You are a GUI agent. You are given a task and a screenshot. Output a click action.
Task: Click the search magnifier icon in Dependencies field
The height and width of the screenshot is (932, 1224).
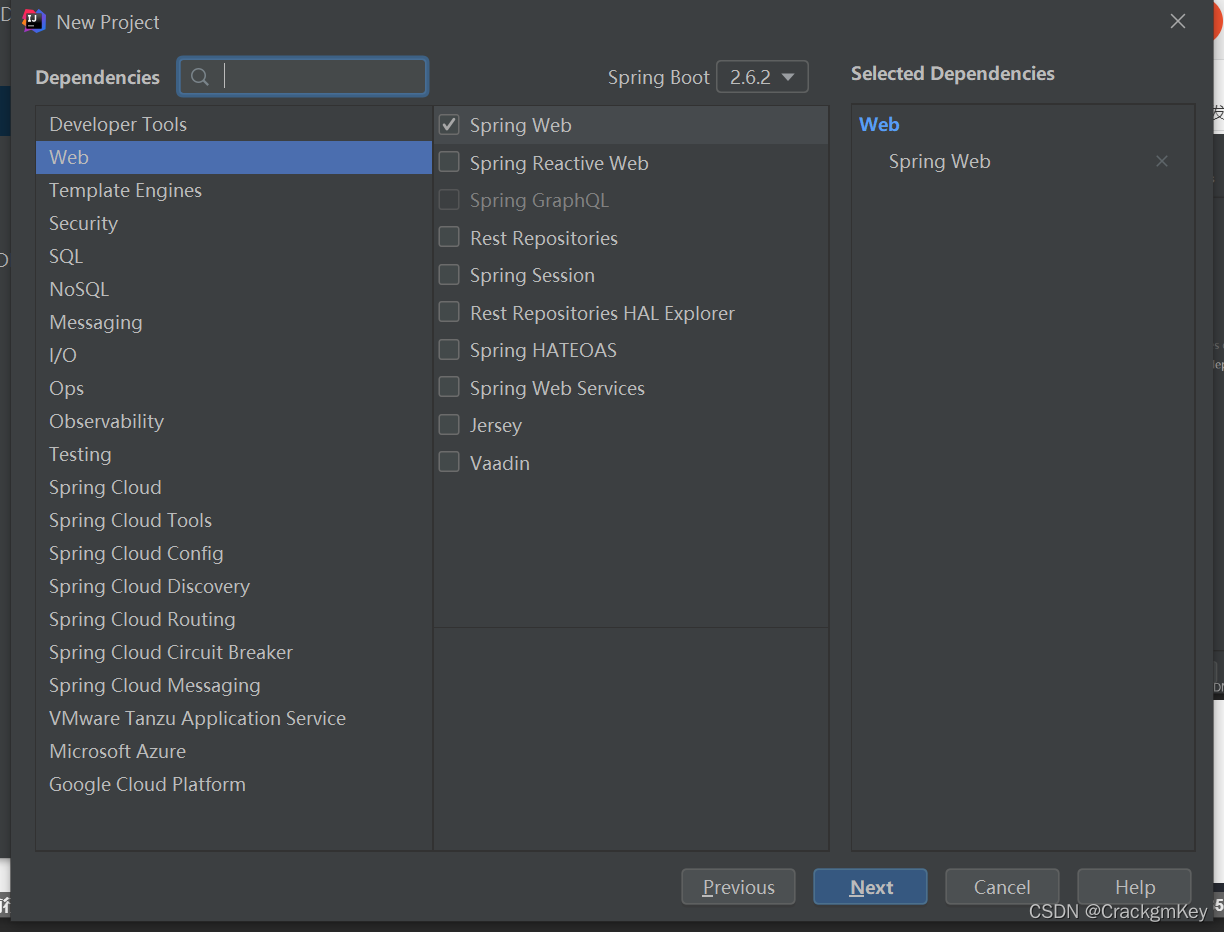200,77
